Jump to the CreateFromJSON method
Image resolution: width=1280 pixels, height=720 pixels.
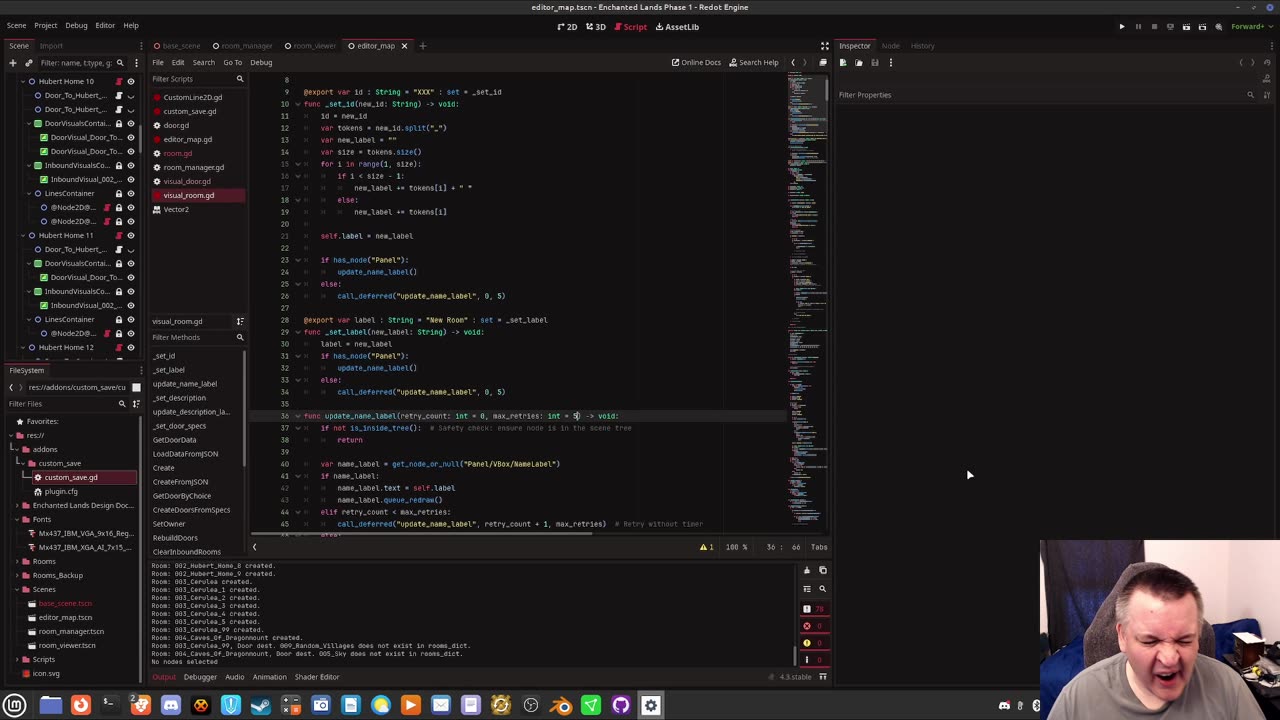click(180, 482)
